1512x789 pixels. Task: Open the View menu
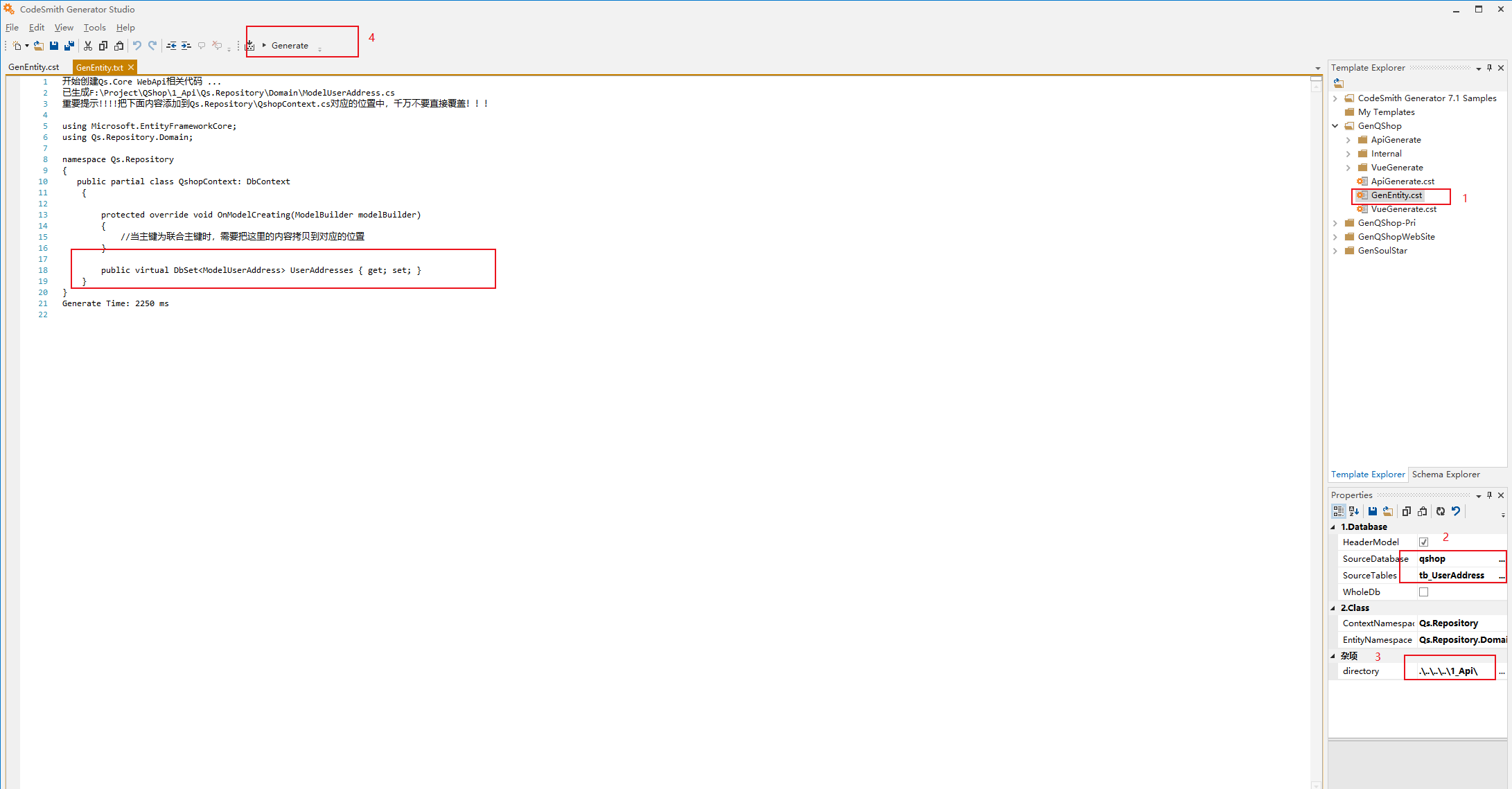pyautogui.click(x=64, y=28)
